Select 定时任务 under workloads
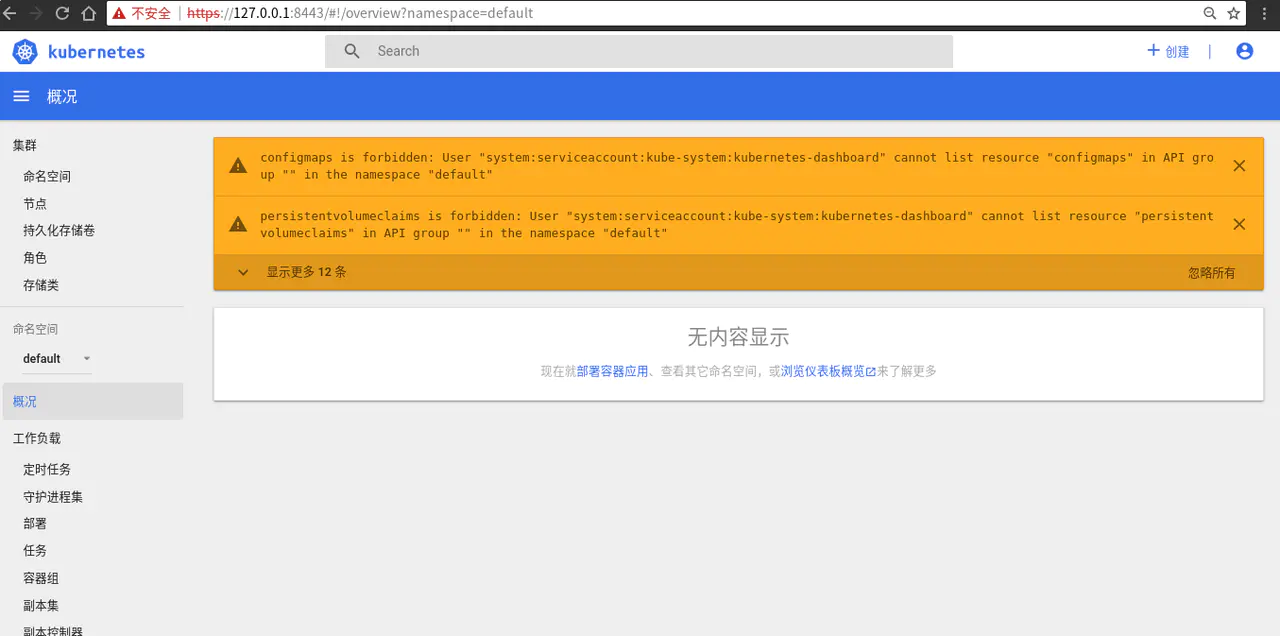Screen dimensions: 1280x636 click(x=47, y=470)
